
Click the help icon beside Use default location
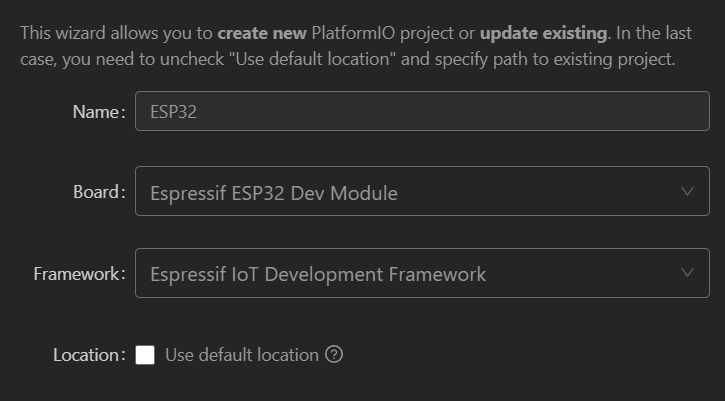[x=334, y=355]
